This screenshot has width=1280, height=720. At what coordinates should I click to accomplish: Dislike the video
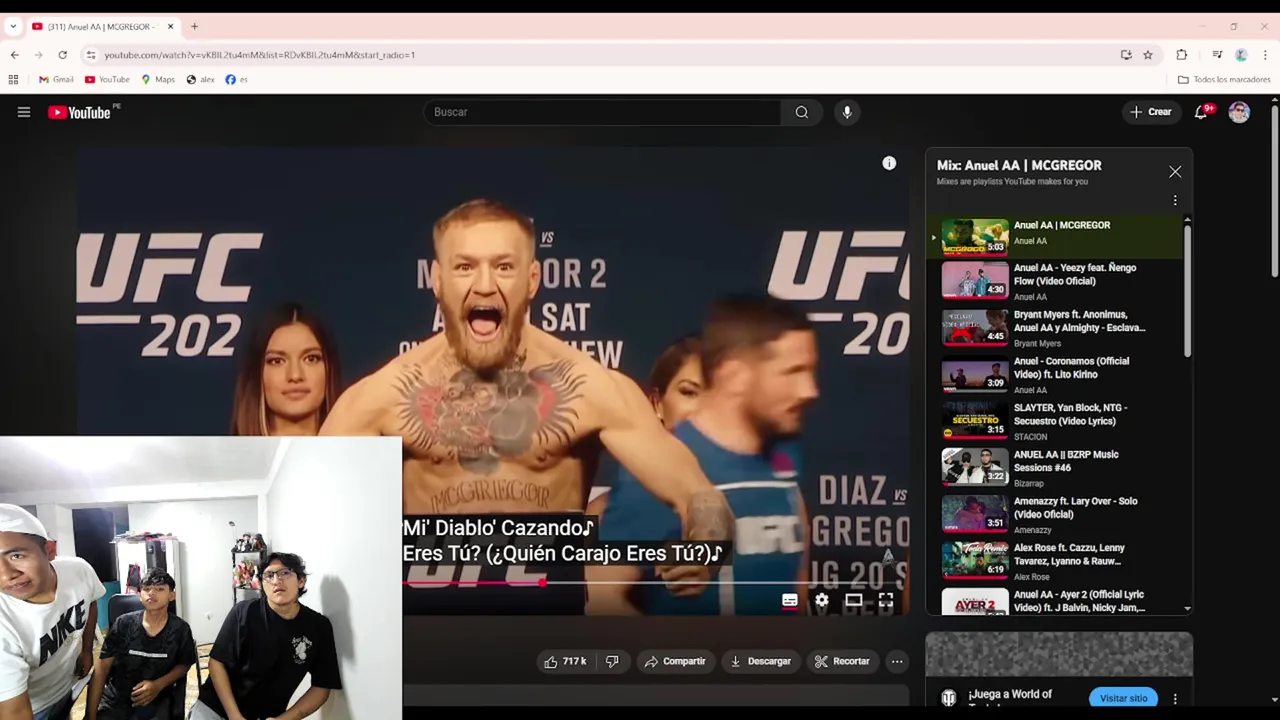[x=612, y=661]
